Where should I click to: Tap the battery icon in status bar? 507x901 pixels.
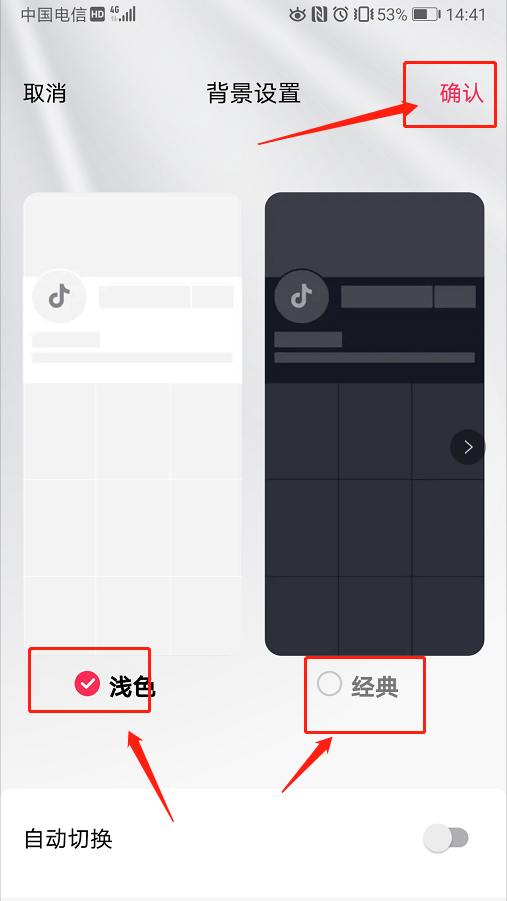[x=426, y=14]
